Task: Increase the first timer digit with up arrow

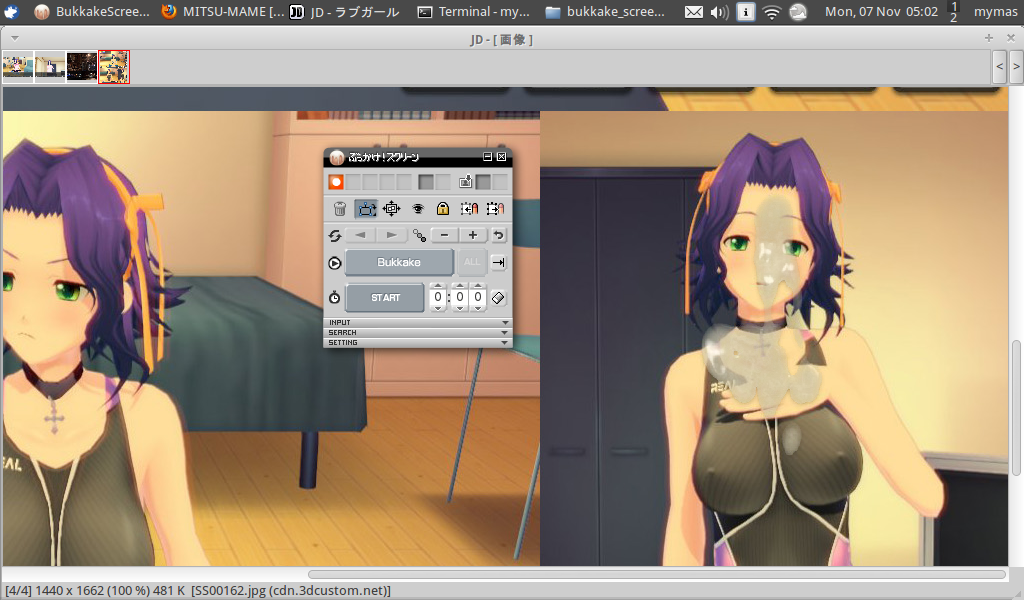Action: [x=438, y=286]
